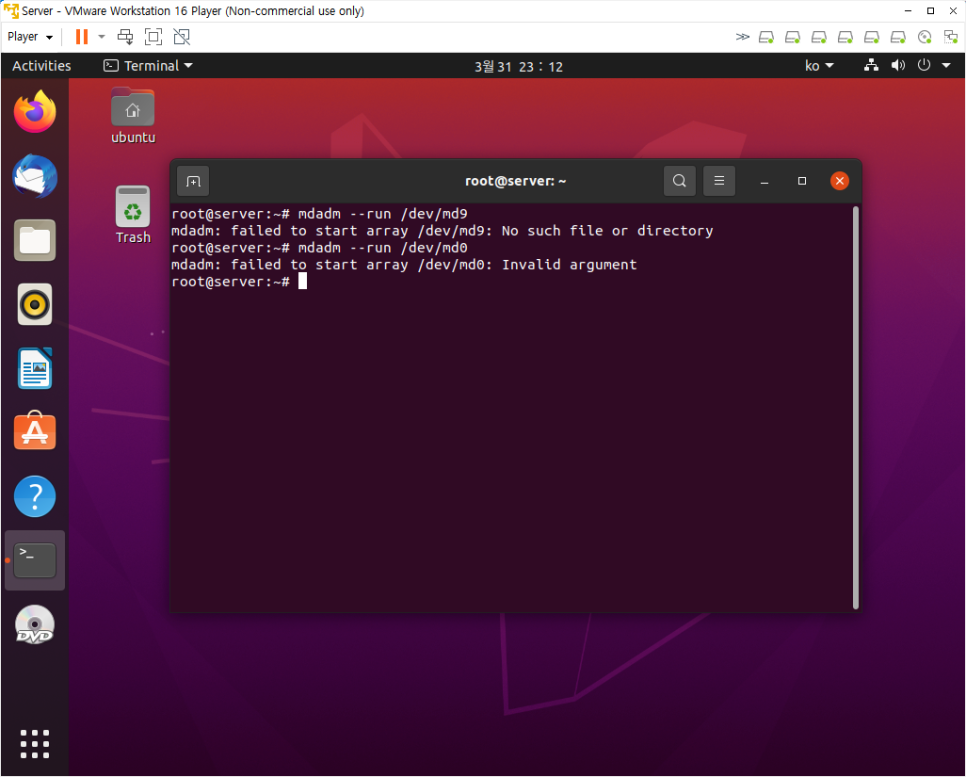Click the last terminal prompt with the cursor
The height and width of the screenshot is (777, 966).
[239, 282]
